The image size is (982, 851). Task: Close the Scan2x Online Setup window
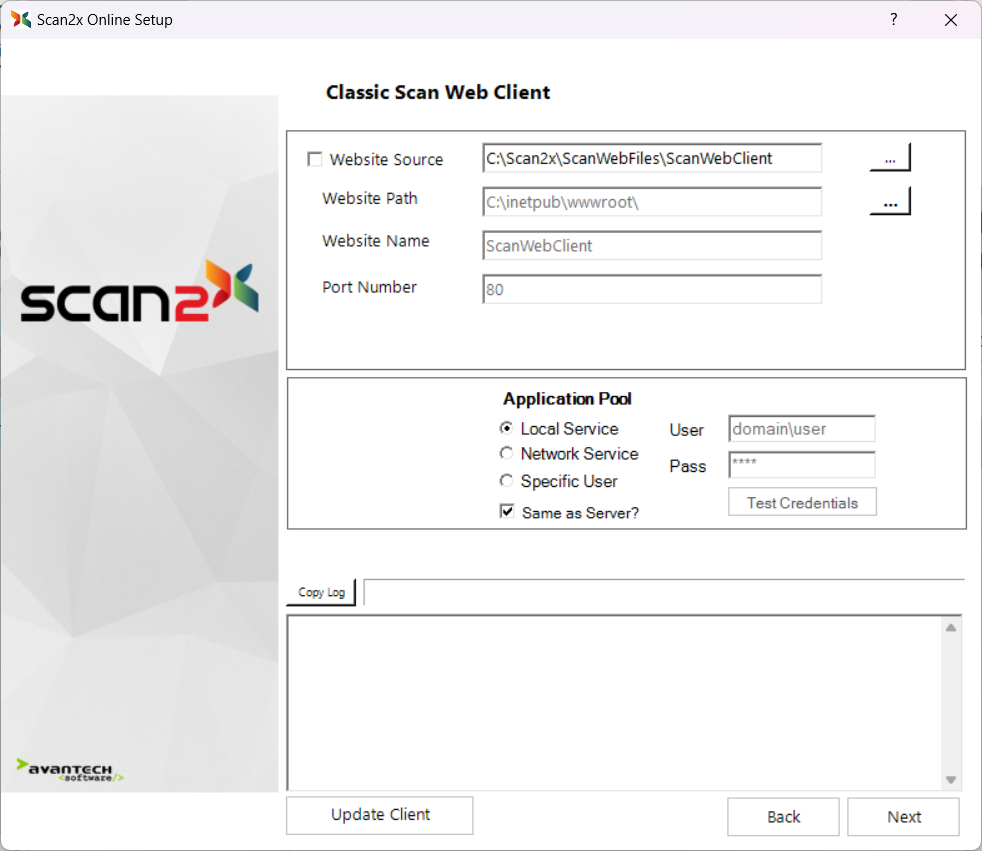click(950, 20)
